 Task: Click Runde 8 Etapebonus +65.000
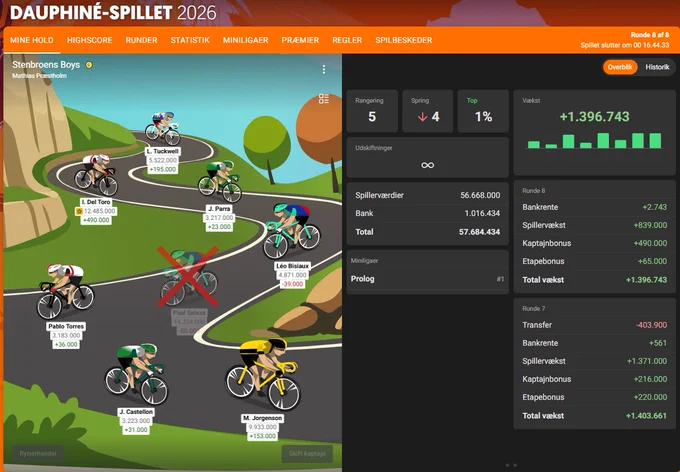point(652,261)
